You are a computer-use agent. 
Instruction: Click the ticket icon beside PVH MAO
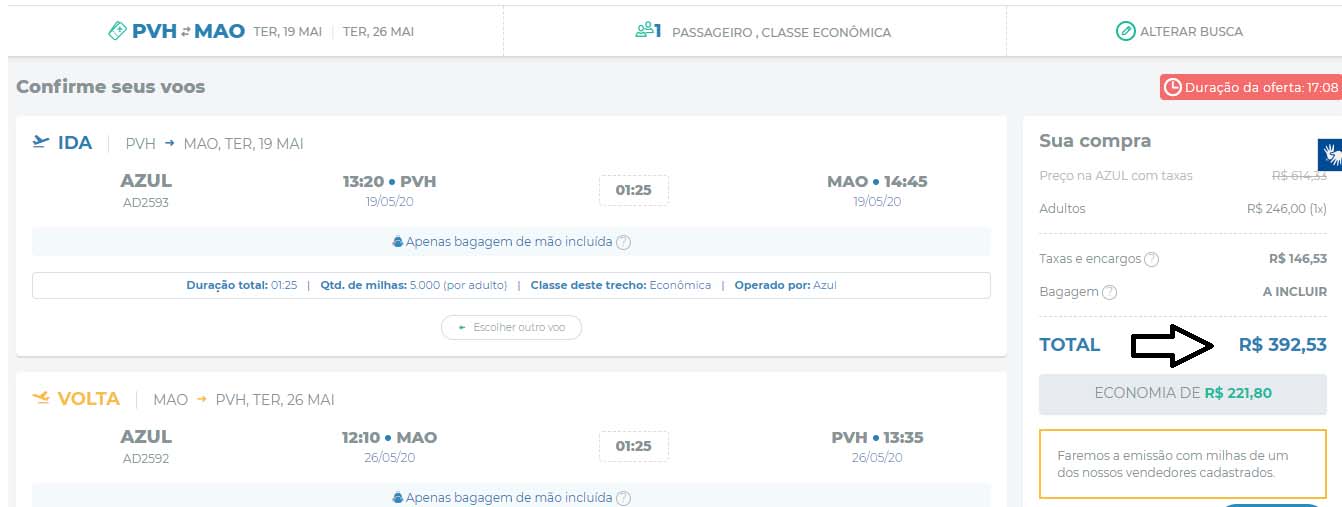[118, 31]
